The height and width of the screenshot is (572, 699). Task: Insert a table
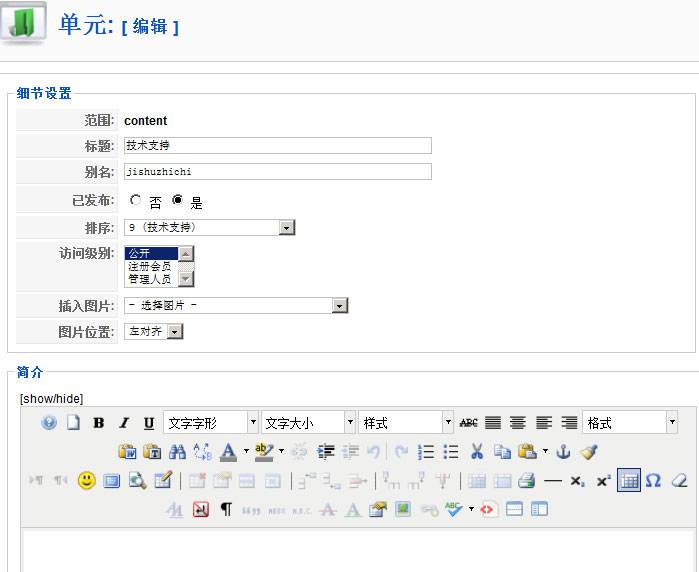(629, 480)
